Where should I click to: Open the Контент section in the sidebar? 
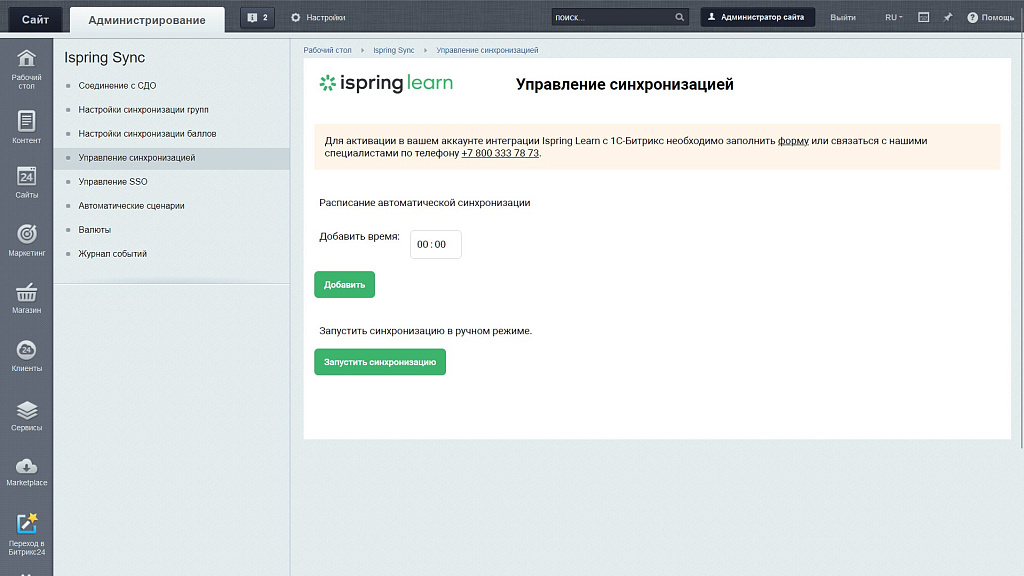pos(28,128)
